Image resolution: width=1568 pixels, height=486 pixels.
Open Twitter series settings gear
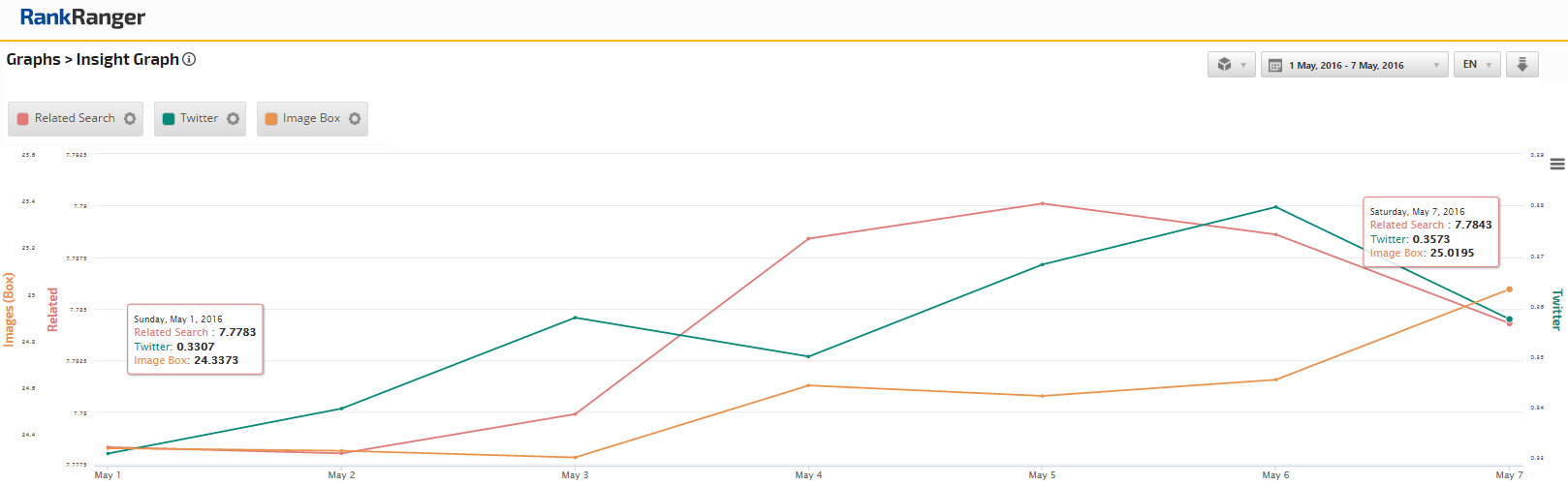pyautogui.click(x=234, y=119)
